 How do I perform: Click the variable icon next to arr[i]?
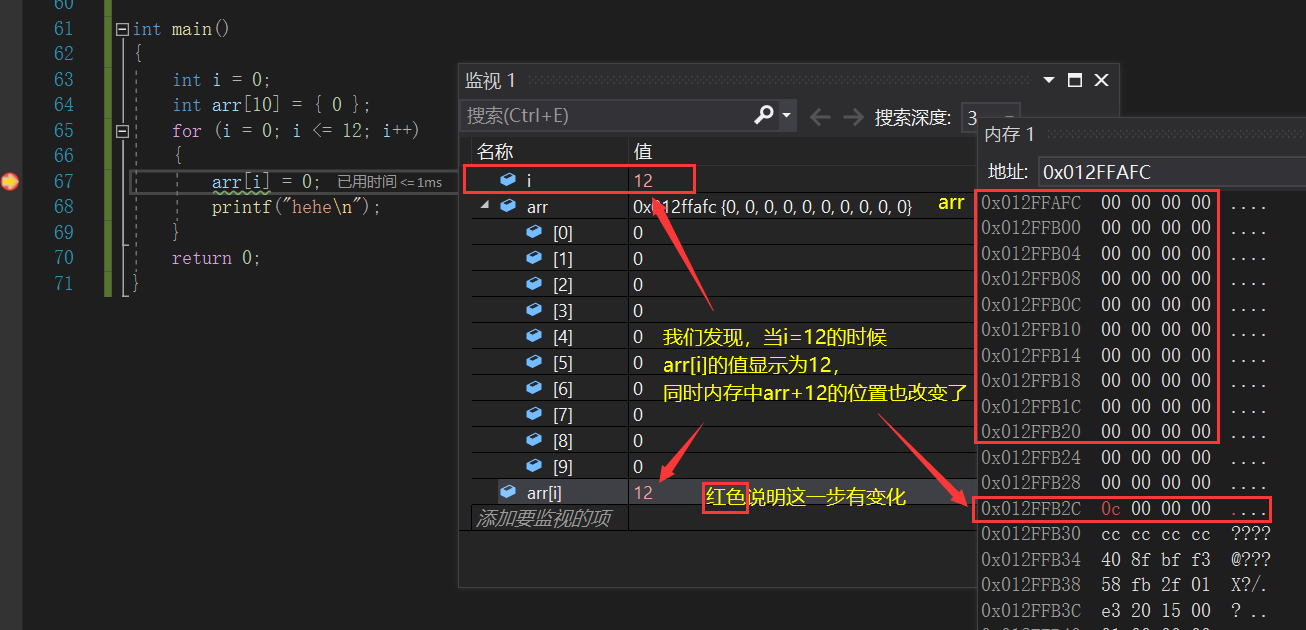[x=508, y=491]
